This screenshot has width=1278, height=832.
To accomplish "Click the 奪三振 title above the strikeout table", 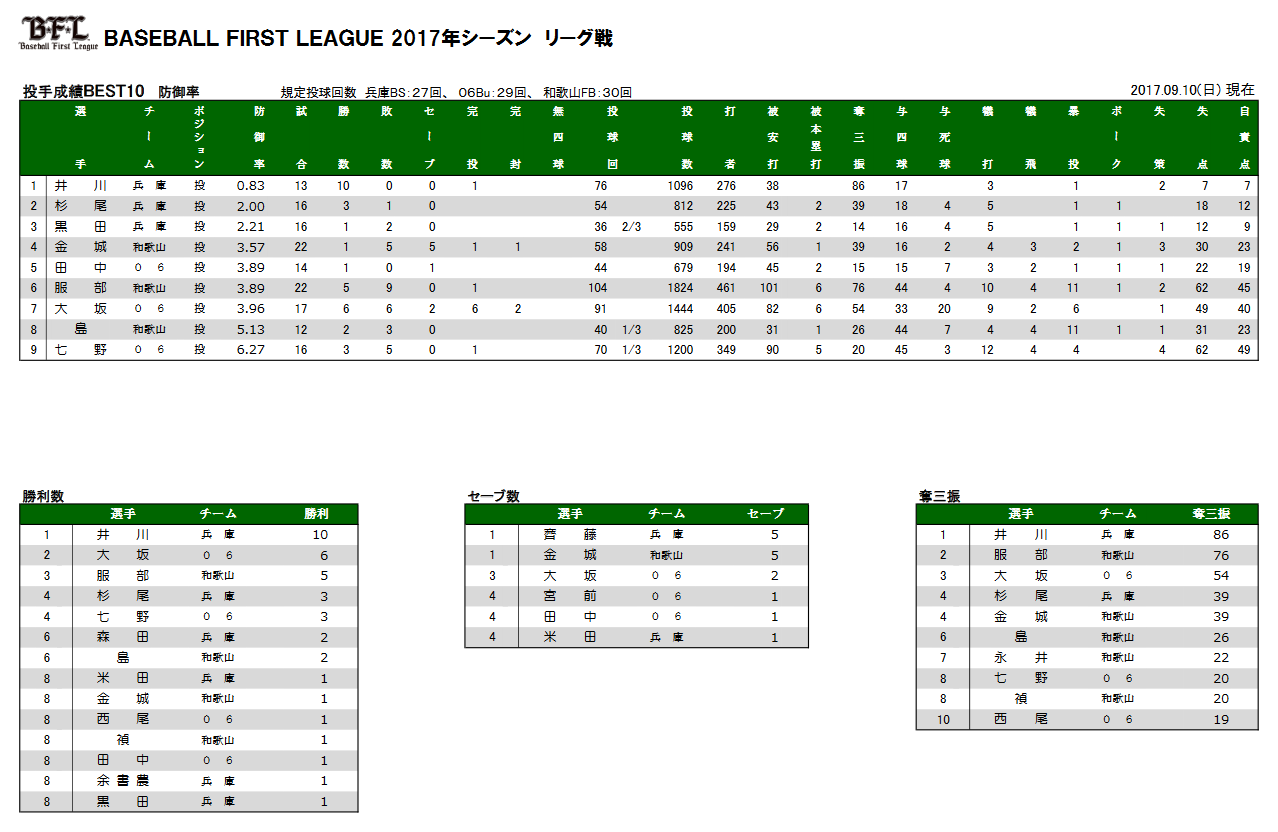I will pyautogui.click(x=939, y=496).
